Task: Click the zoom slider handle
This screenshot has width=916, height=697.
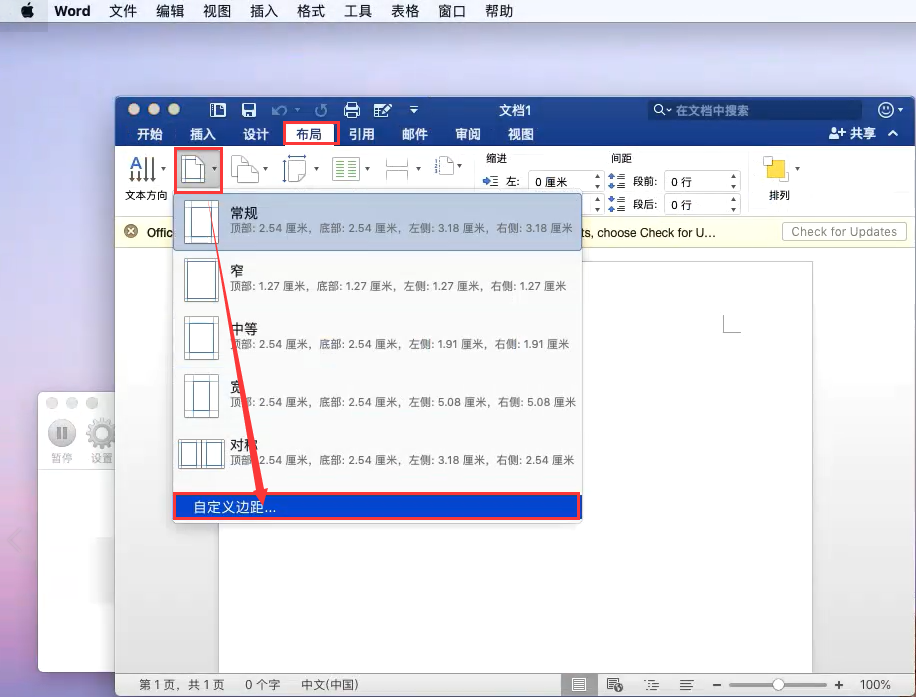Action: click(x=778, y=685)
